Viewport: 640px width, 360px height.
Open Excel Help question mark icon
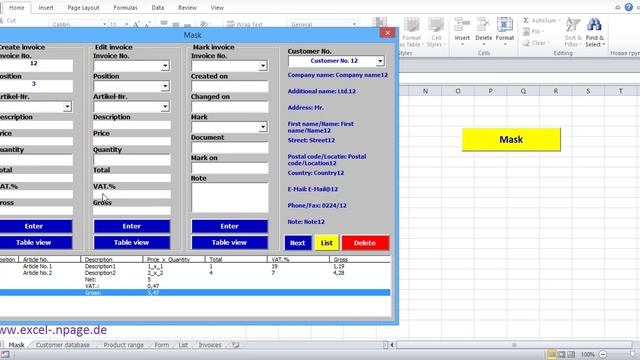point(629,7)
